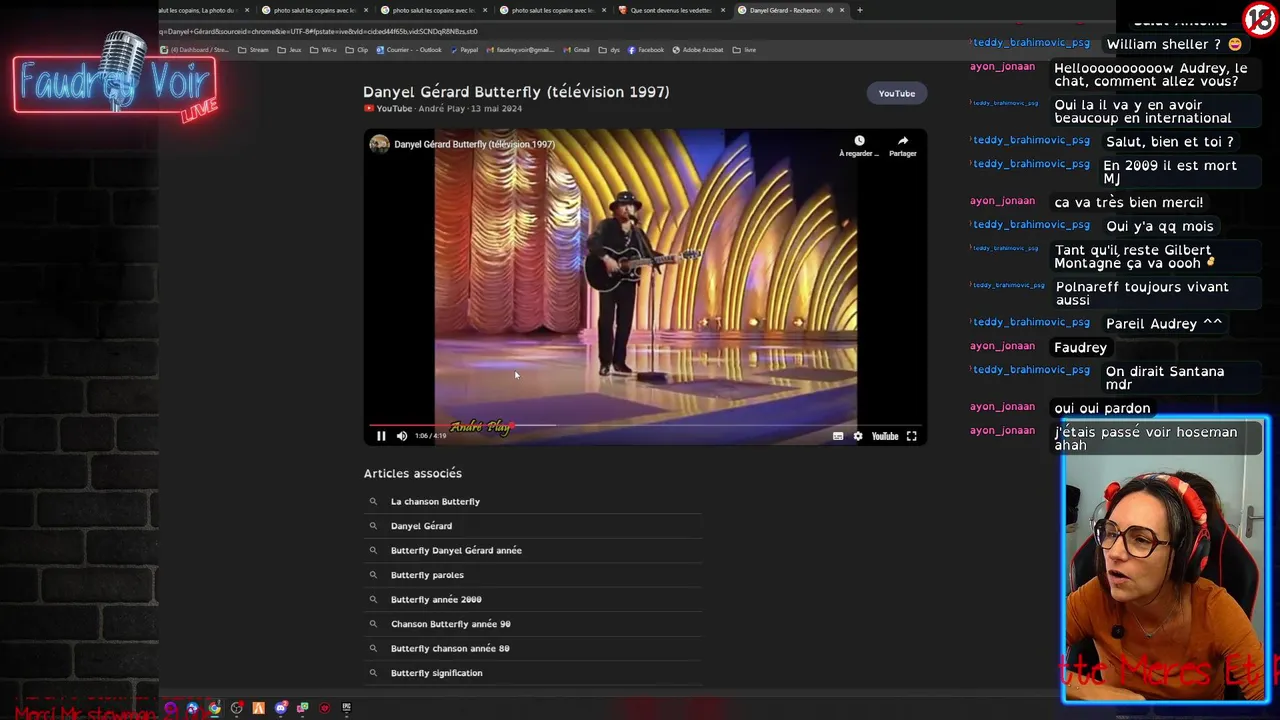Open the Stream bookmarks folder
This screenshot has width=1280, height=720.
coord(253,50)
